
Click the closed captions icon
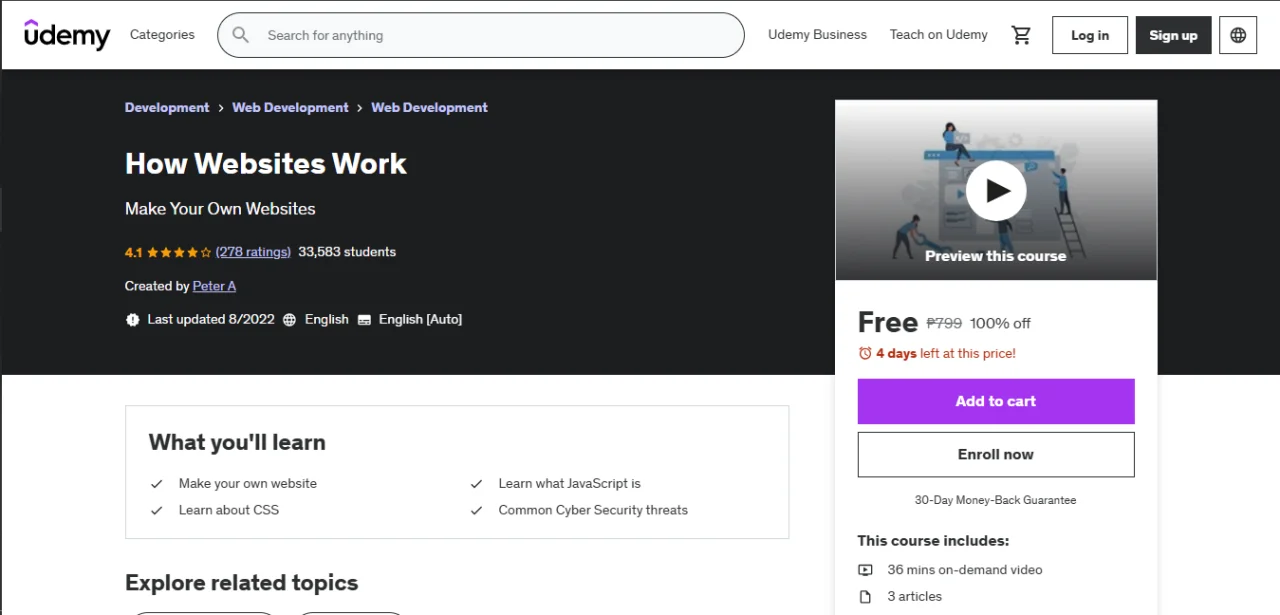tap(364, 320)
